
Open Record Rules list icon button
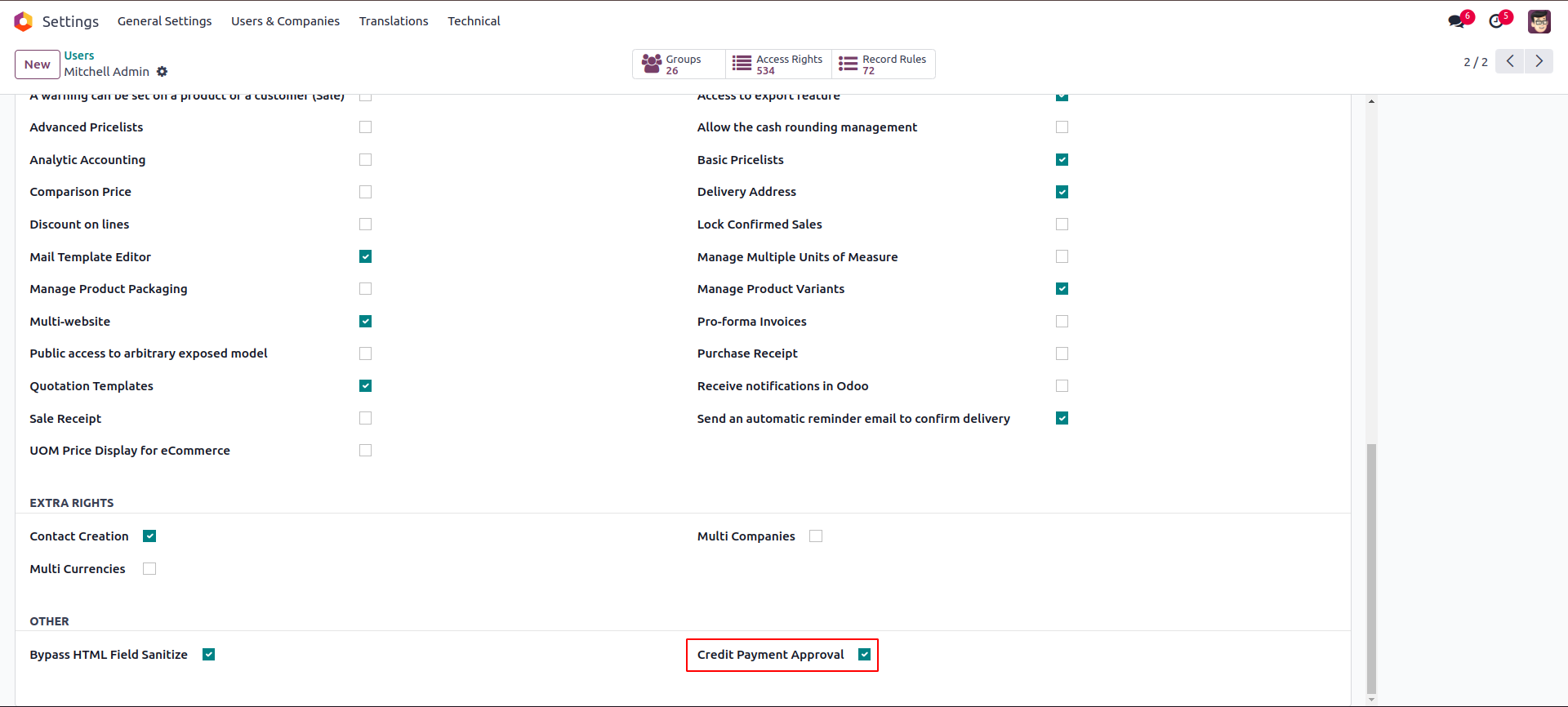click(x=883, y=64)
